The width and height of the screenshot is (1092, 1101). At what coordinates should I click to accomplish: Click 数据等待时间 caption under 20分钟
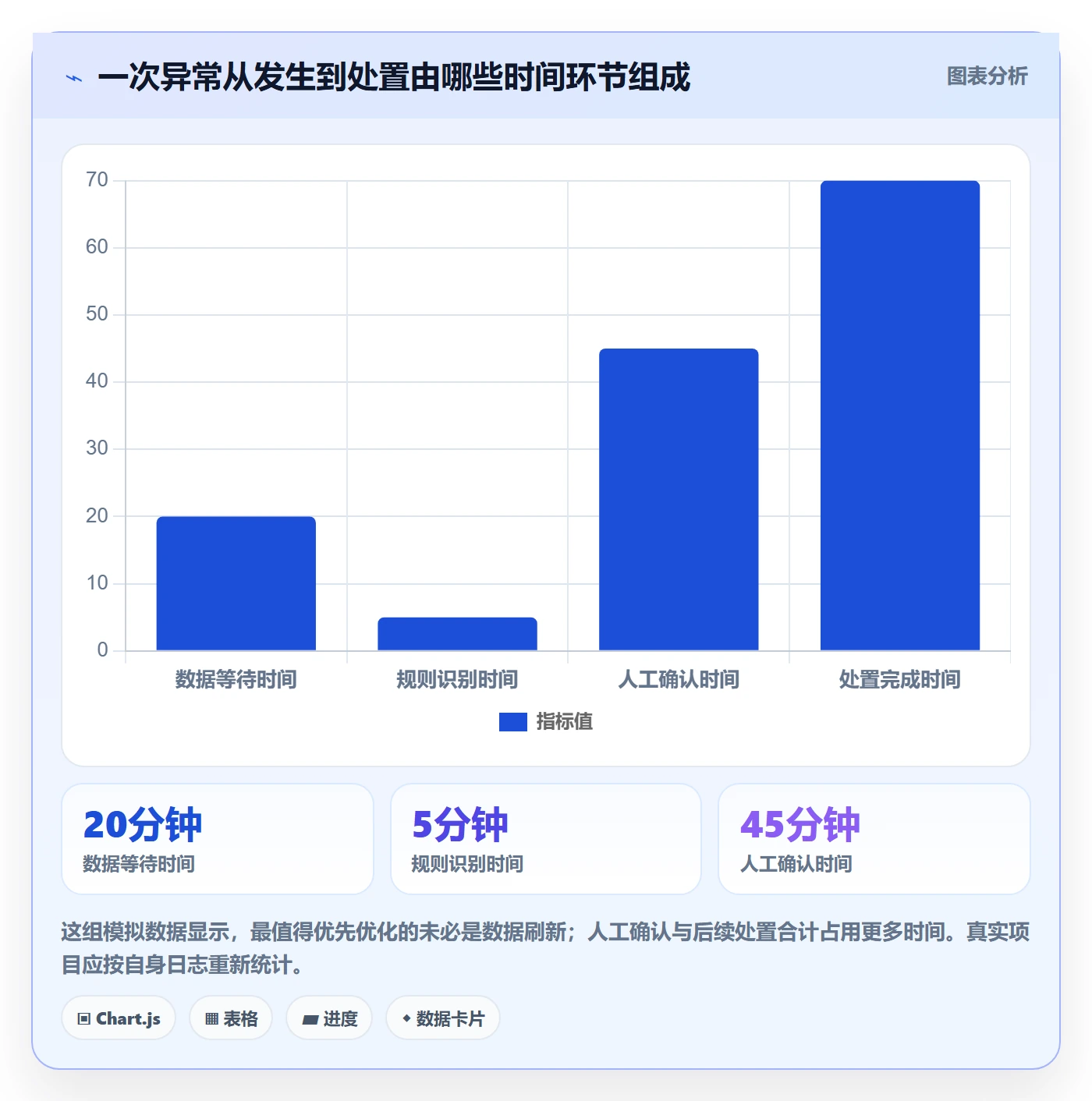(139, 864)
